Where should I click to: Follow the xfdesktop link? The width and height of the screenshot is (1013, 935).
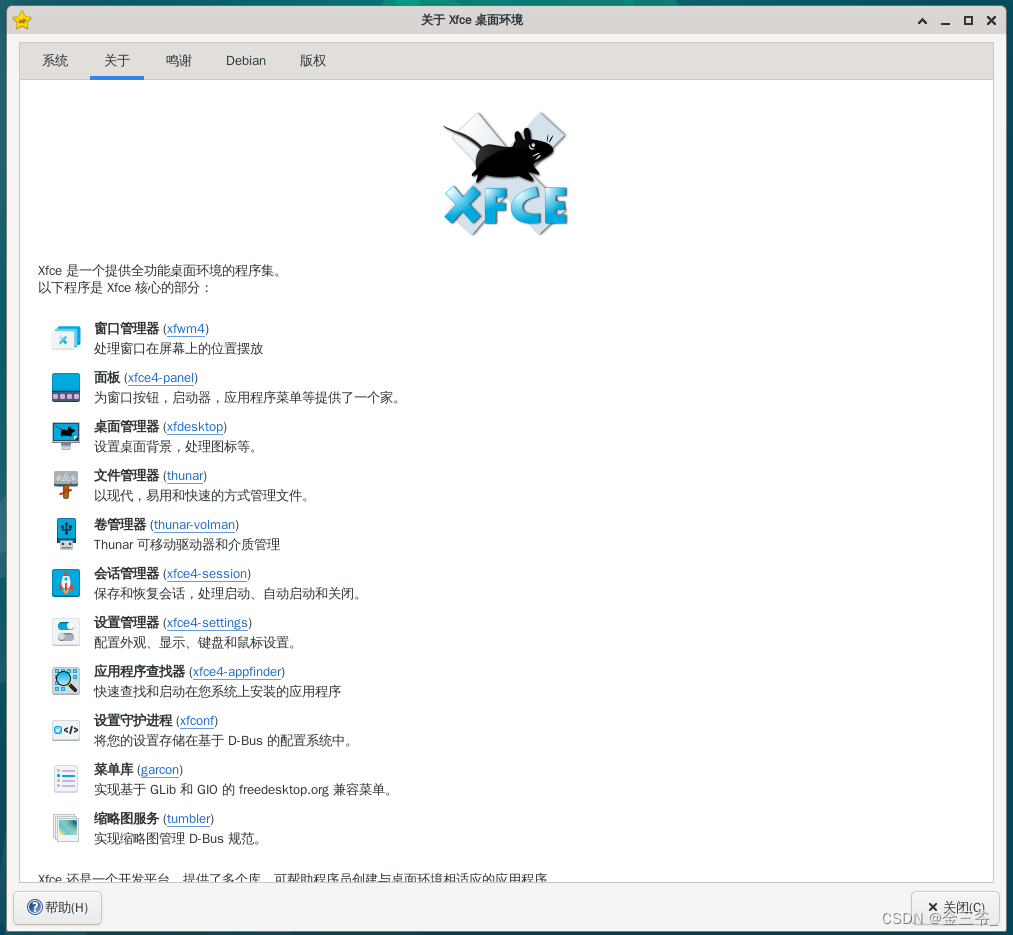pyautogui.click(x=194, y=427)
